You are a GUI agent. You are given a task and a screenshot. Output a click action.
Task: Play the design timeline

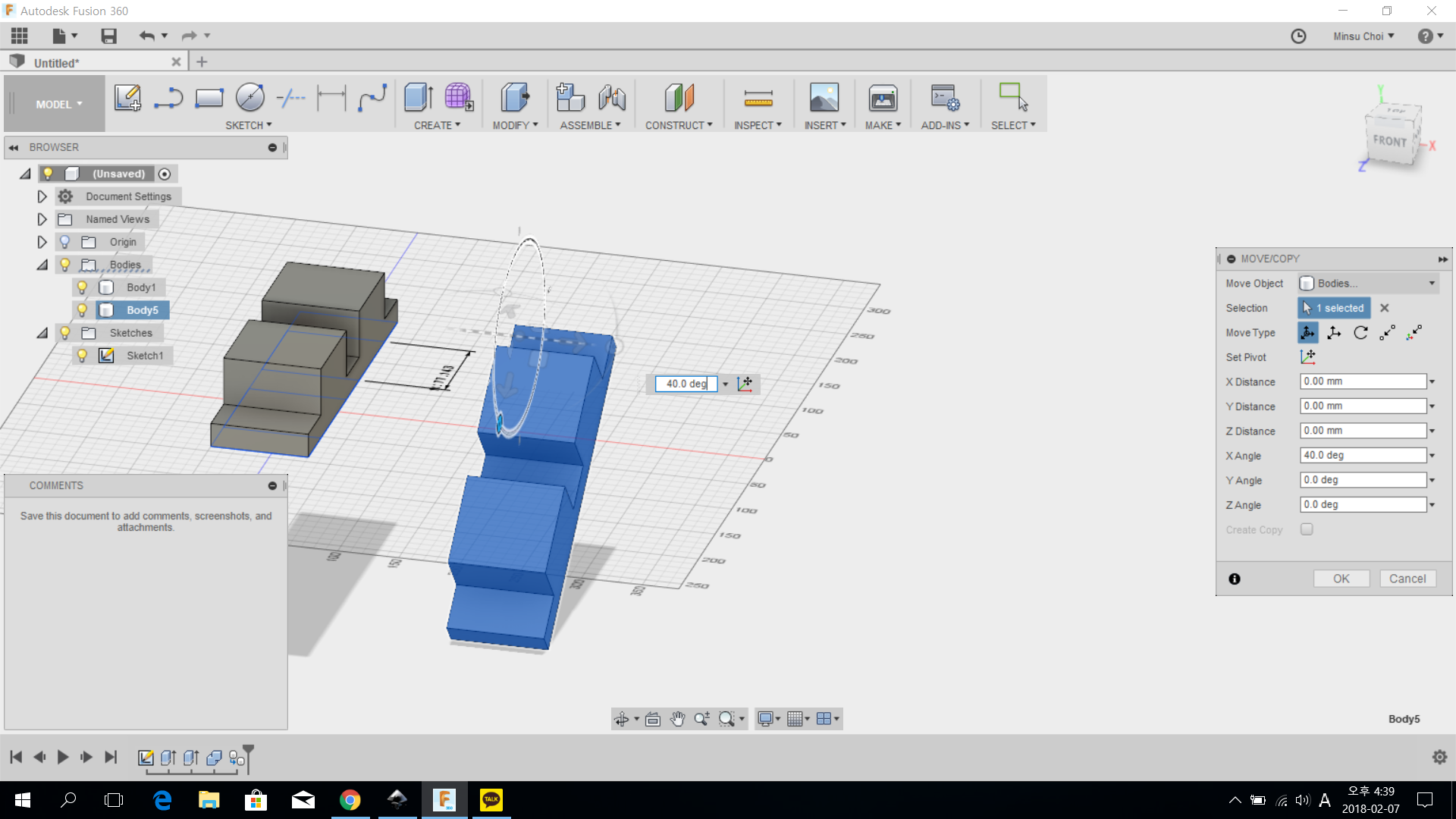[63, 757]
